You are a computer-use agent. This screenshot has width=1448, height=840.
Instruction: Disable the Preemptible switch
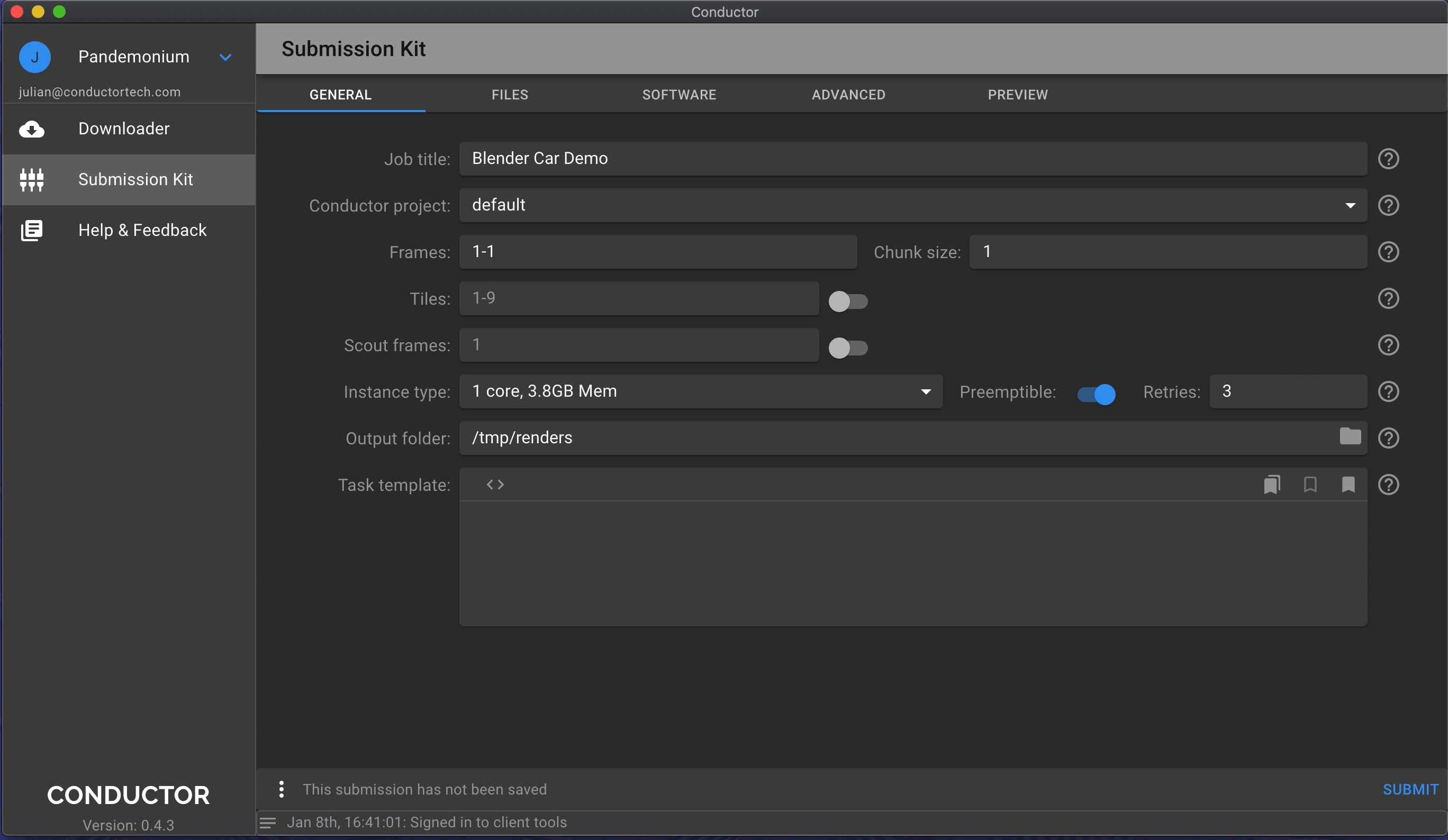pyautogui.click(x=1096, y=394)
